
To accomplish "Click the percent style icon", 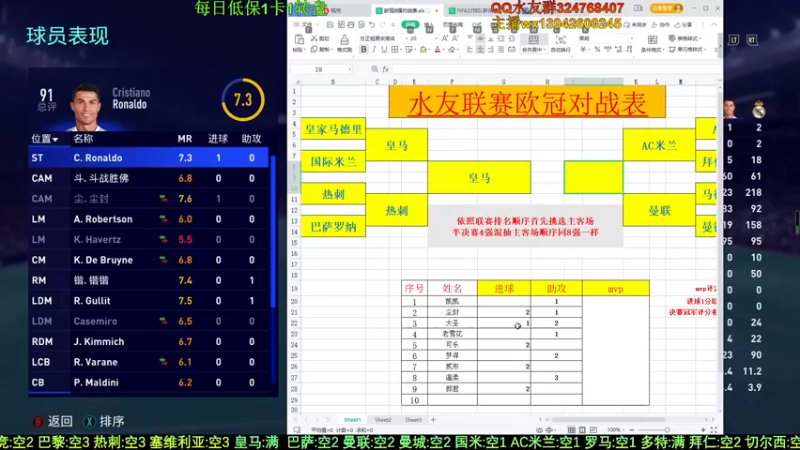I will (597, 49).
